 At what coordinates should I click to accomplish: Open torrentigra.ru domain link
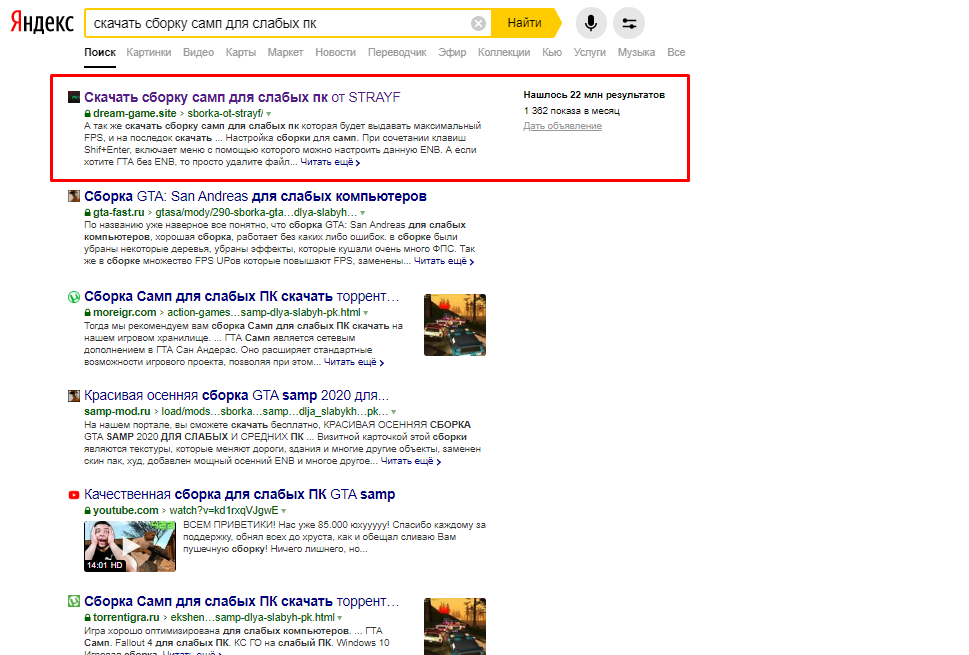126,617
